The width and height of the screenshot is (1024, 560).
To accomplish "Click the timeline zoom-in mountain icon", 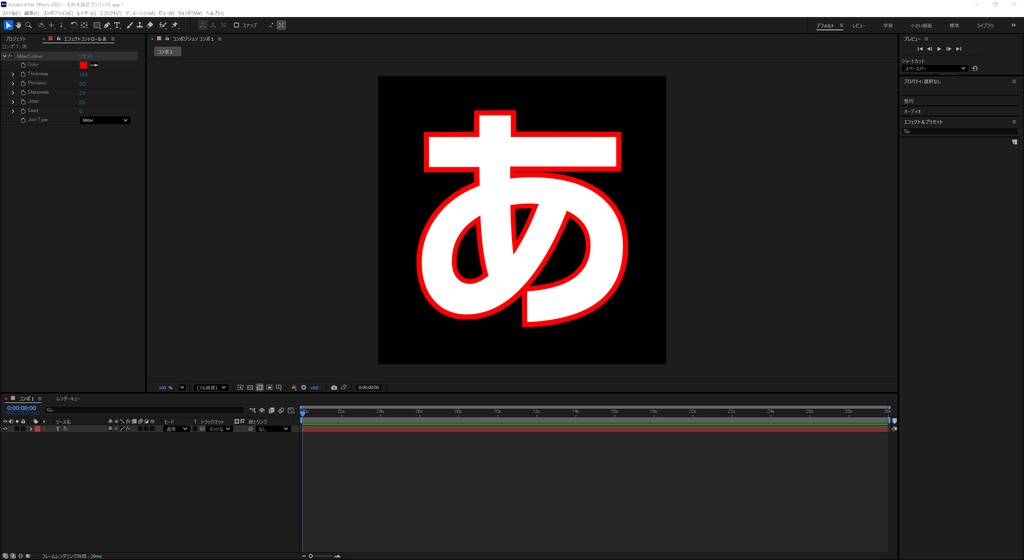I will [338, 556].
